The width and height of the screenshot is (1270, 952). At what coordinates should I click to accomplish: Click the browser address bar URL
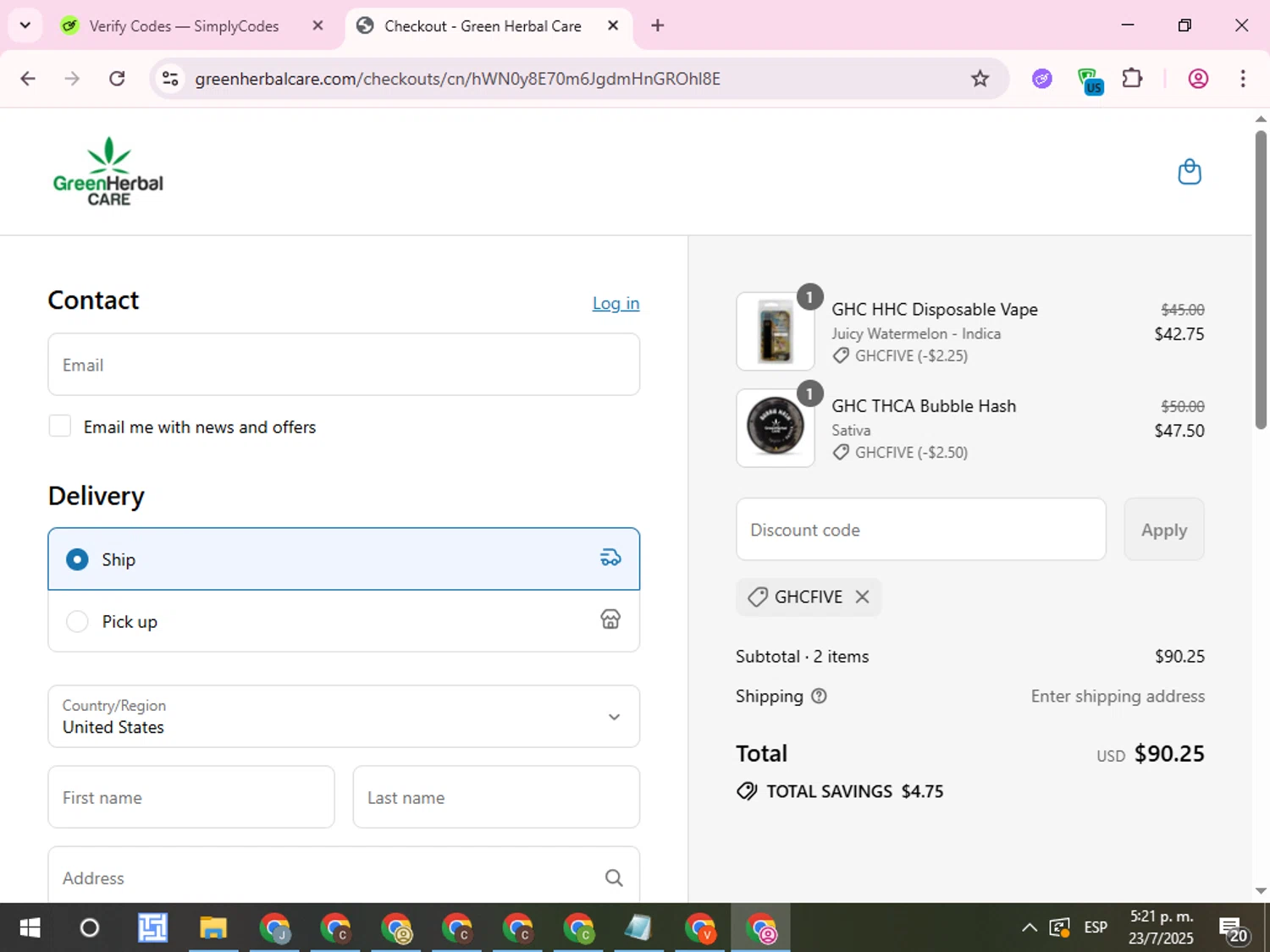(x=457, y=79)
